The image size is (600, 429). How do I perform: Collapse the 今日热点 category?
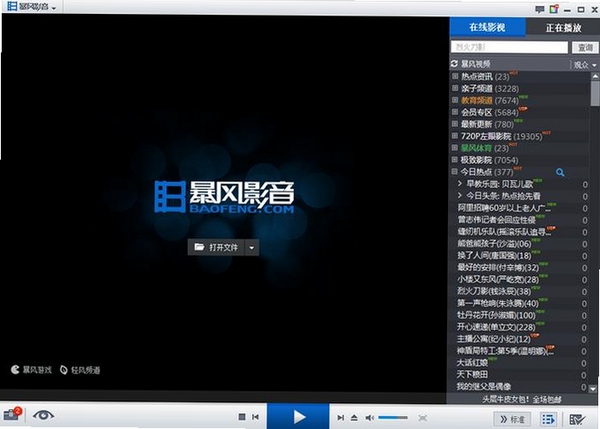pos(455,171)
